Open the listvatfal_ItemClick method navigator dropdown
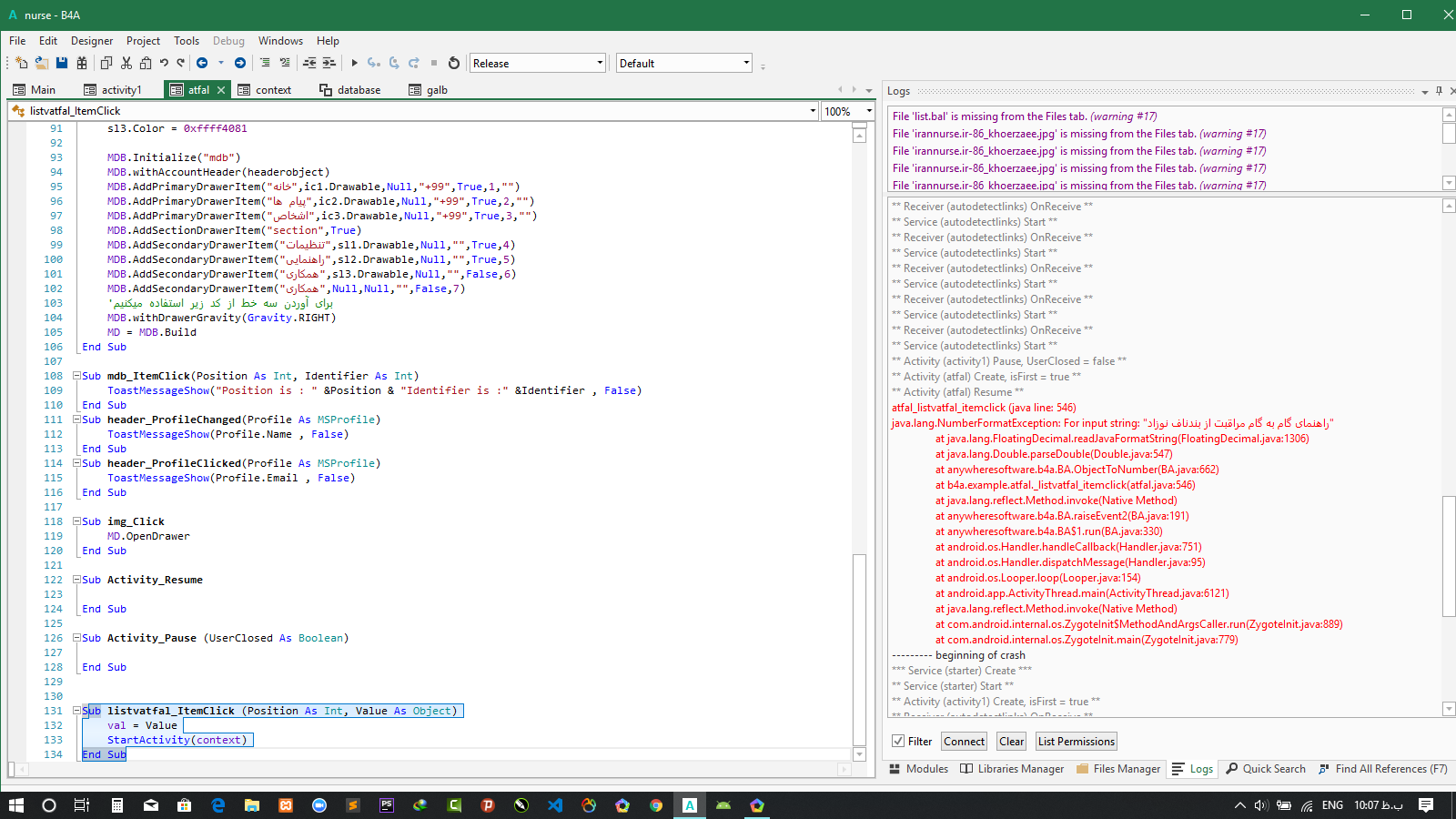Viewport: 1456px width, 819px height. tap(814, 110)
